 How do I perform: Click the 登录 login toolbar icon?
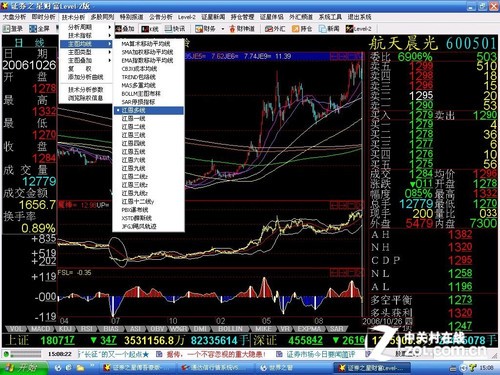[x=13, y=29]
